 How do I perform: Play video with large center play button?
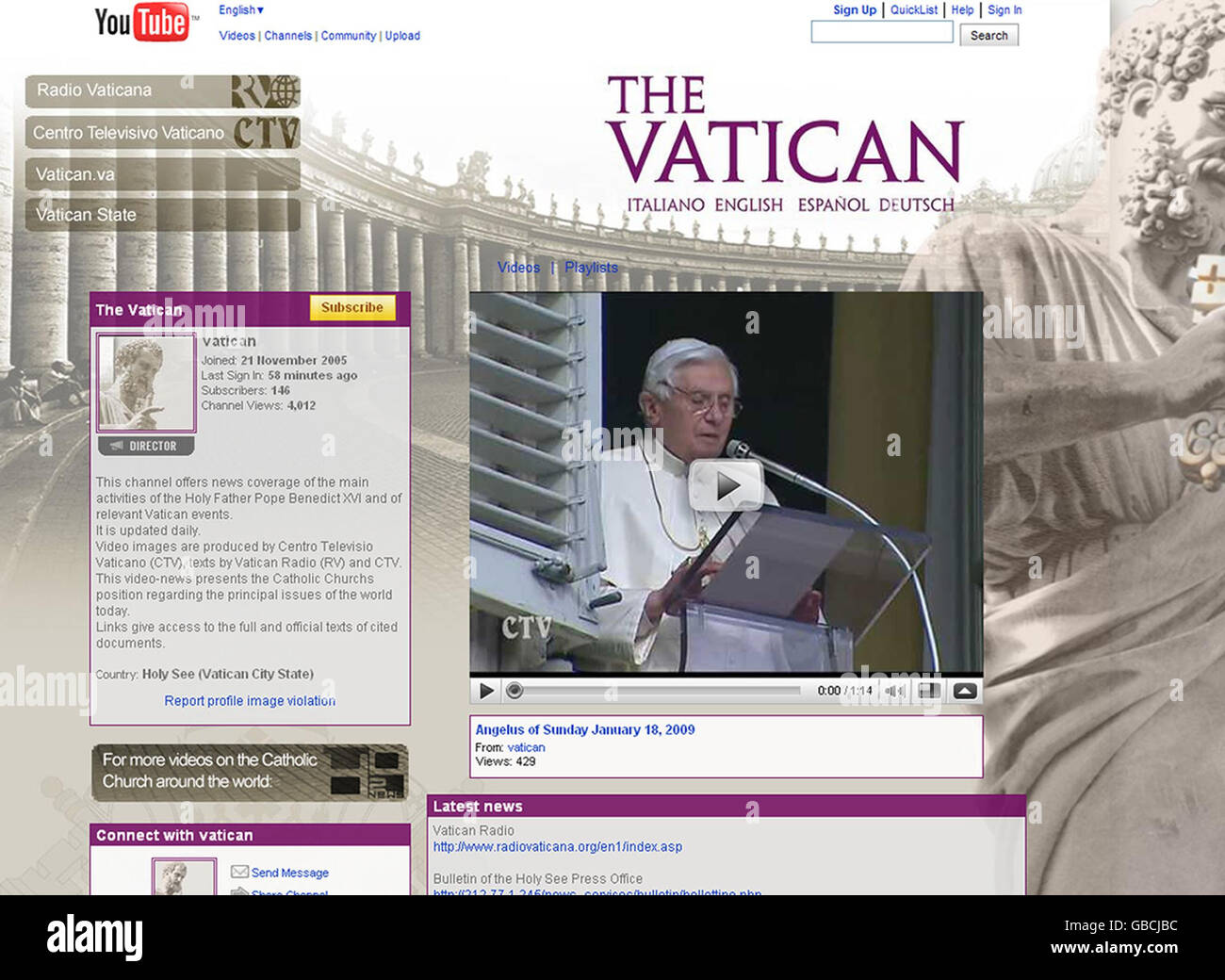[x=725, y=486]
